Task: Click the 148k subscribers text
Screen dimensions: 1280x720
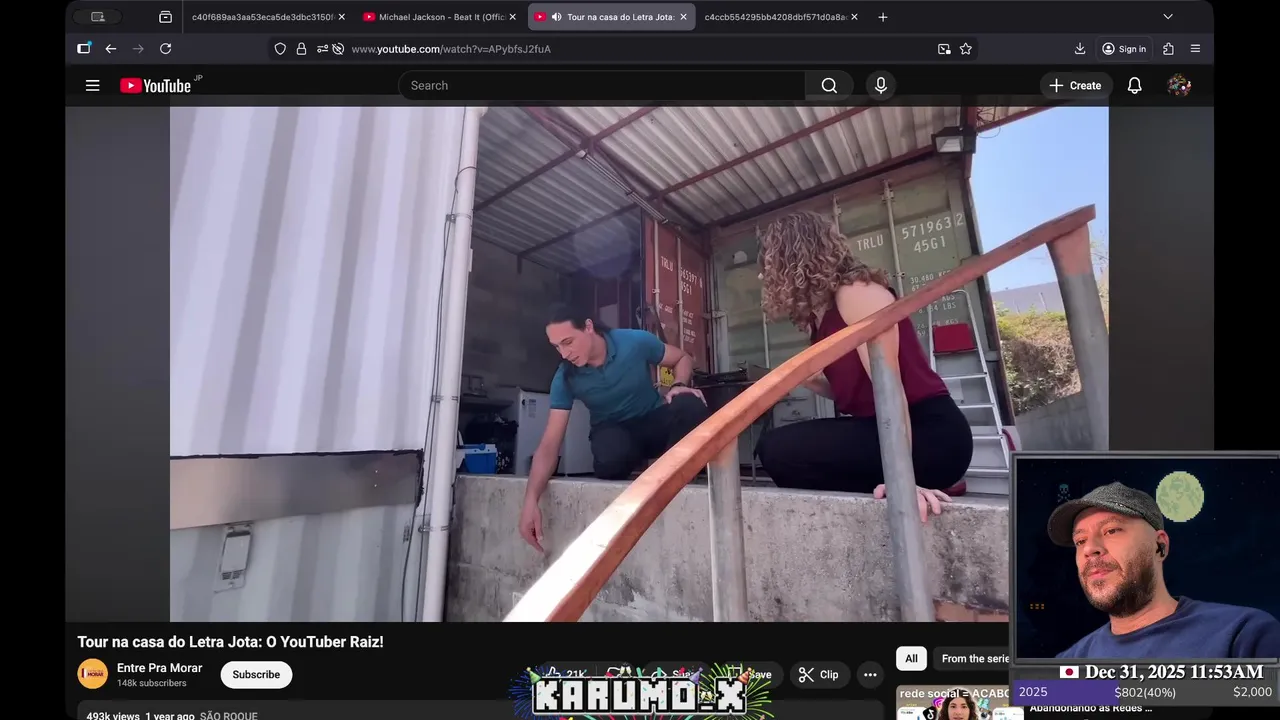Action: click(151, 683)
